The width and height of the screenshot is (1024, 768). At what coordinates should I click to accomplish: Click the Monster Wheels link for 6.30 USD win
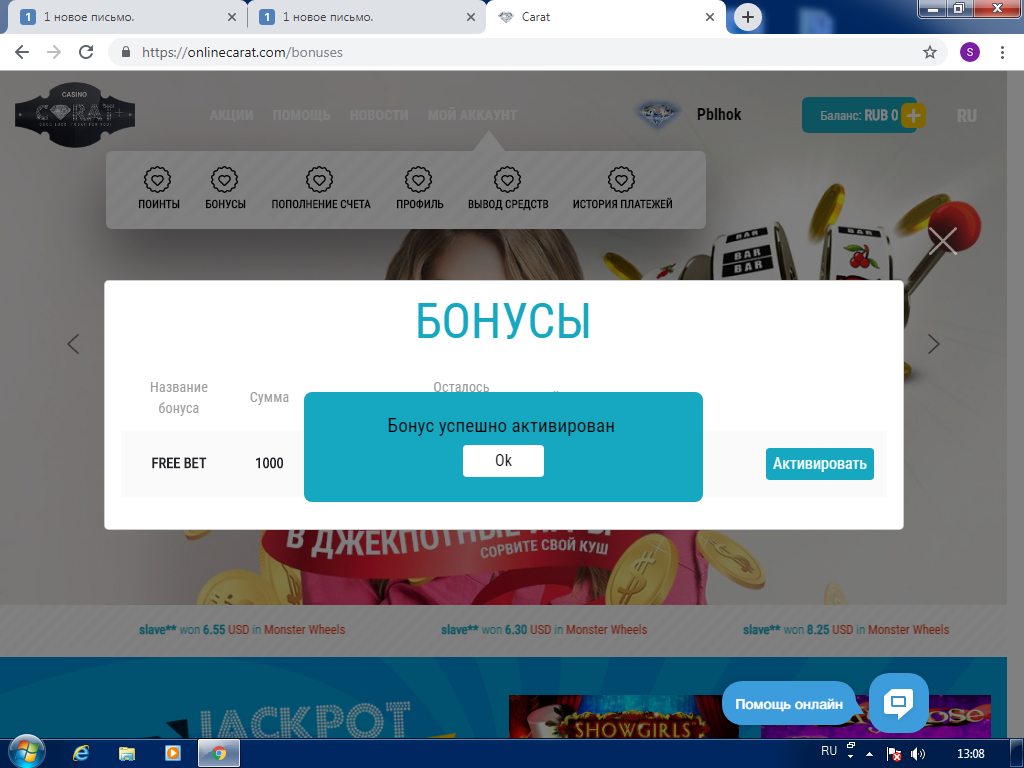click(x=606, y=630)
